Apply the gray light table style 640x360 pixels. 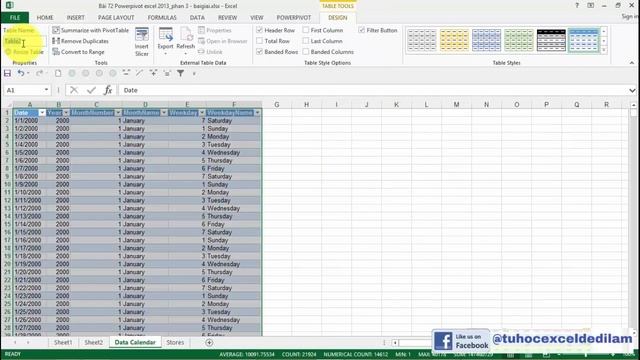(x=422, y=40)
